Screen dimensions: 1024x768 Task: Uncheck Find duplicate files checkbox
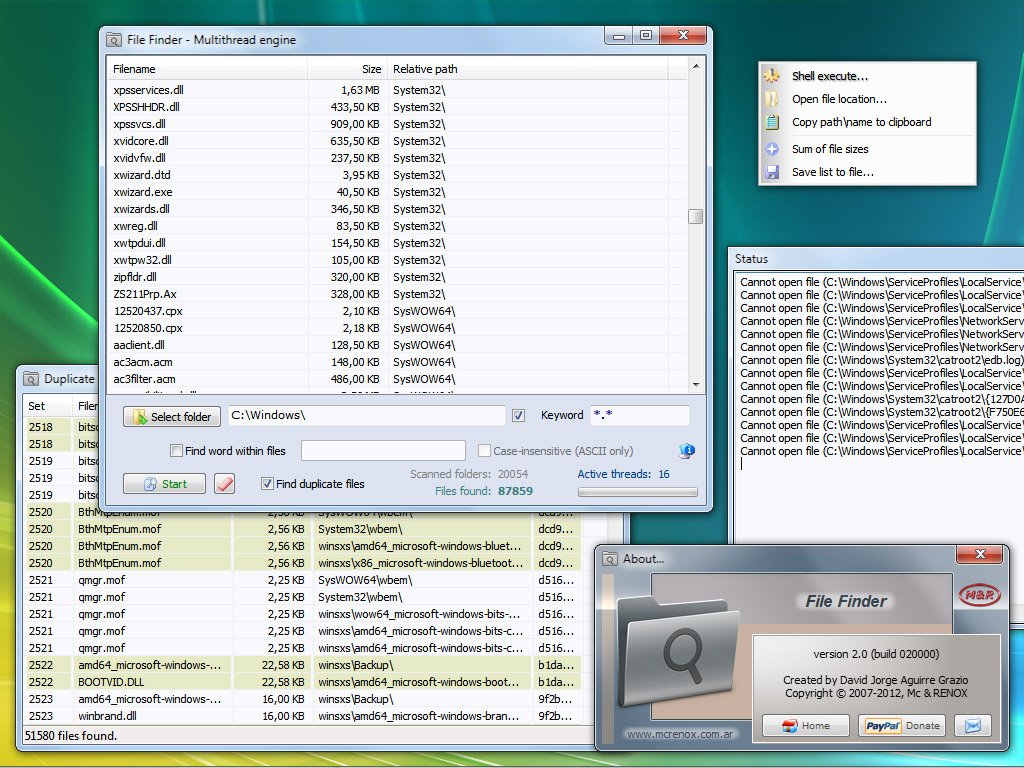[266, 484]
